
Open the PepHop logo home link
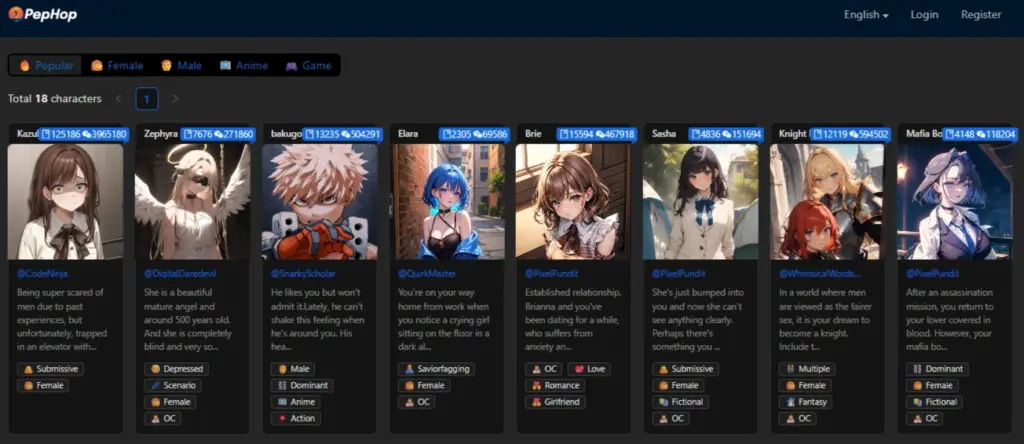click(x=43, y=14)
